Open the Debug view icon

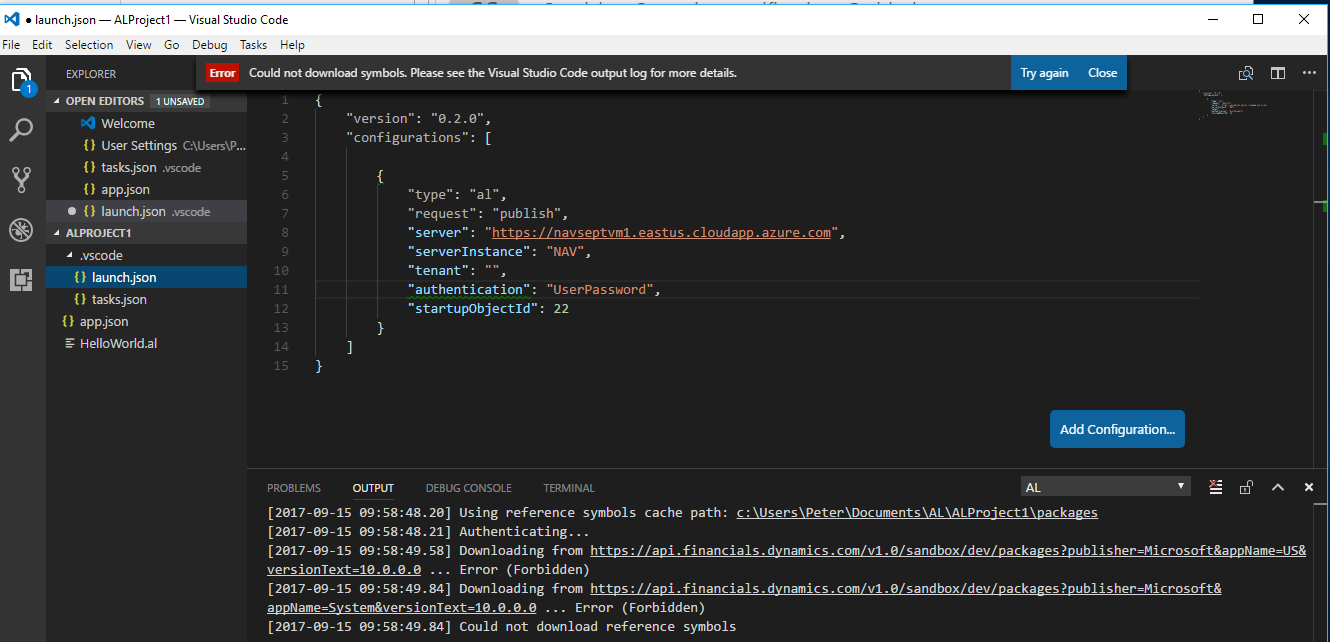(22, 230)
